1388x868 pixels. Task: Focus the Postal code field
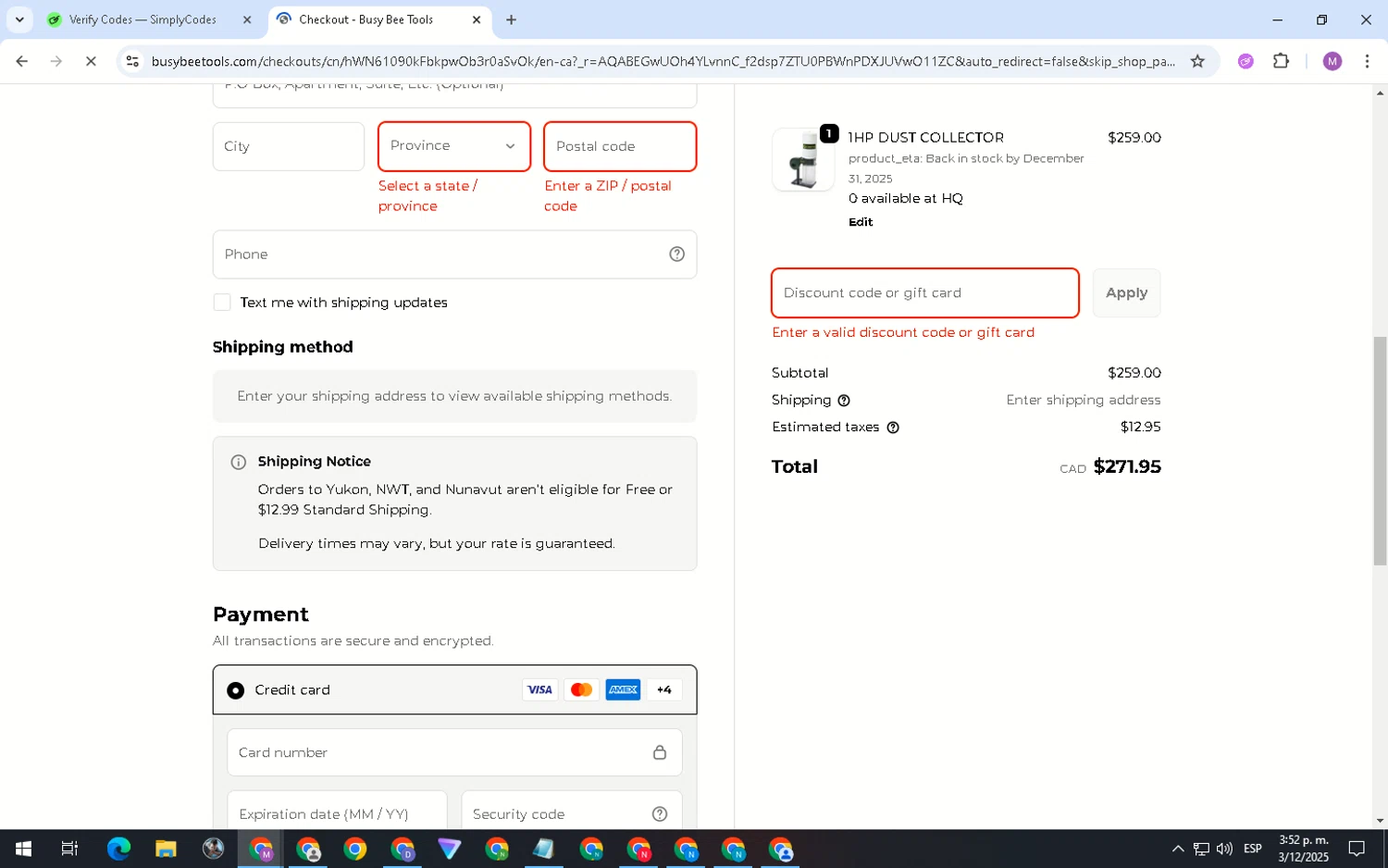[620, 146]
